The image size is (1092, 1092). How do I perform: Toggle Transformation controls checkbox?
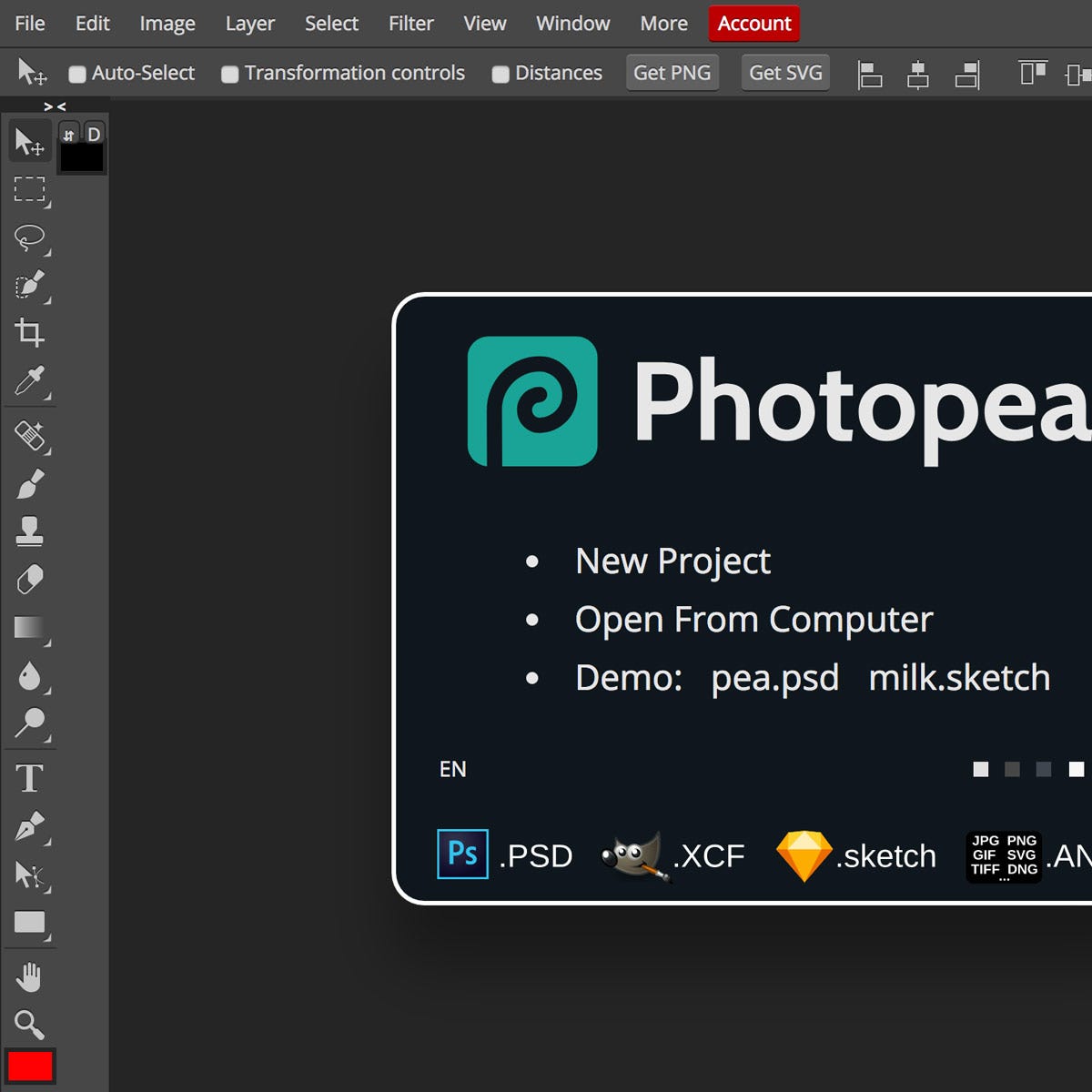(x=230, y=75)
